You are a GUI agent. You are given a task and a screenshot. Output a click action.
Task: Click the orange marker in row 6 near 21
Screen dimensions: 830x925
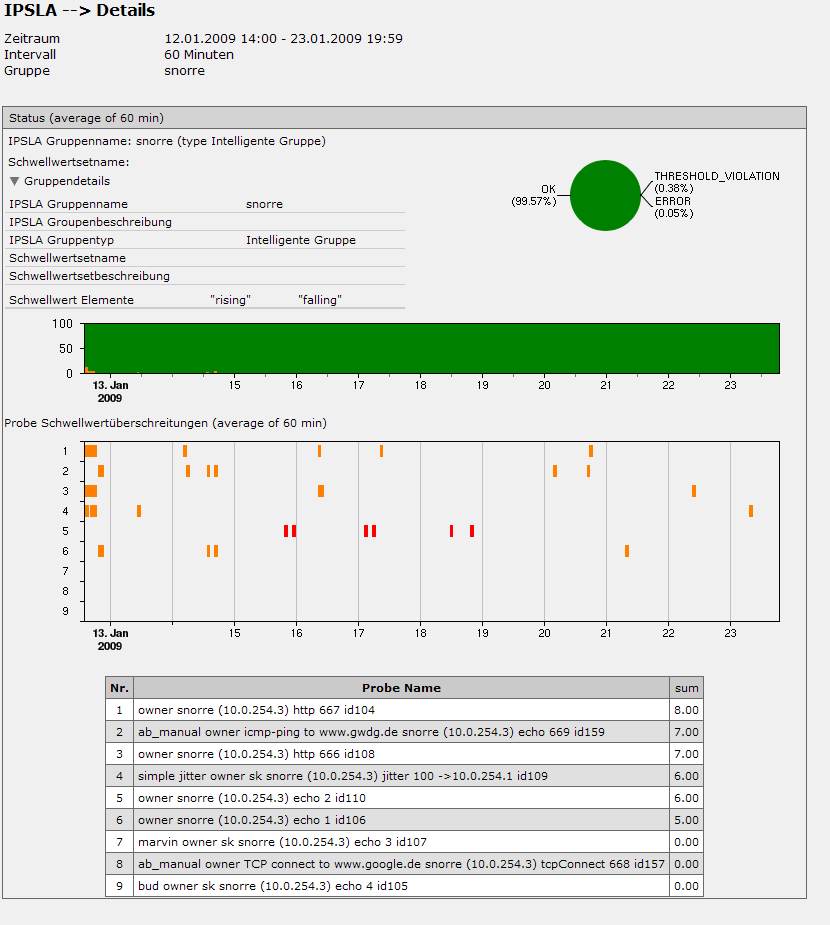pos(627,551)
